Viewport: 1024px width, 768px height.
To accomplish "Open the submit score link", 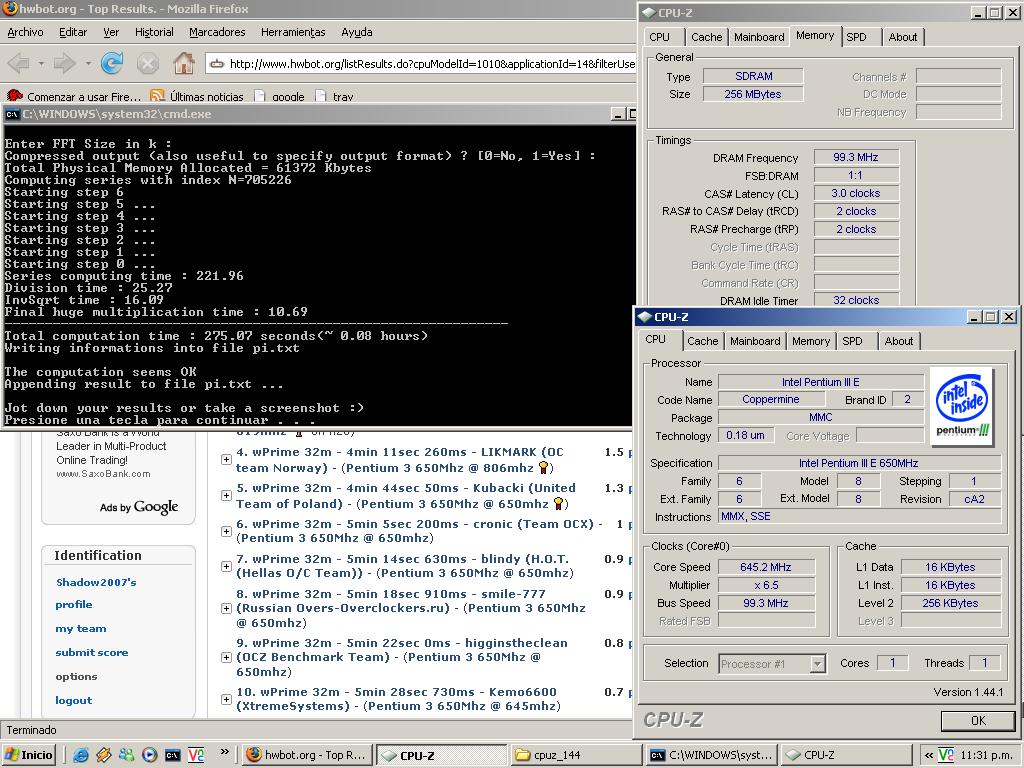I will [x=91, y=652].
